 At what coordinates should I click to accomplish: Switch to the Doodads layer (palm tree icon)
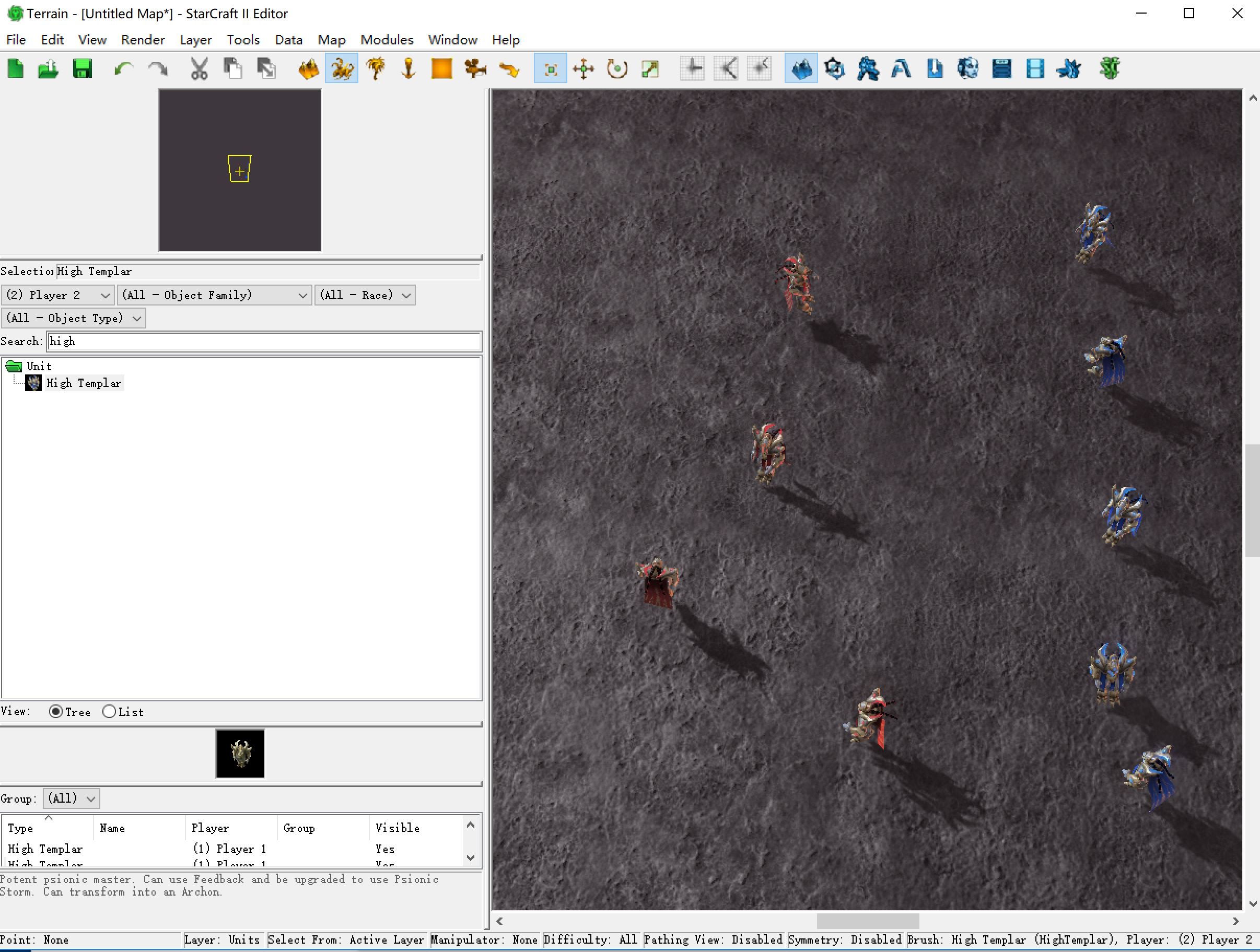point(376,69)
